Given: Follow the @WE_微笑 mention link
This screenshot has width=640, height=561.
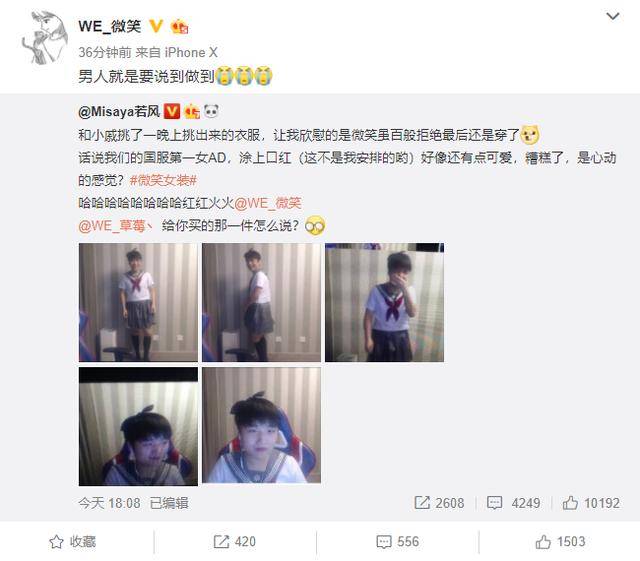Looking at the screenshot, I should 268,203.
